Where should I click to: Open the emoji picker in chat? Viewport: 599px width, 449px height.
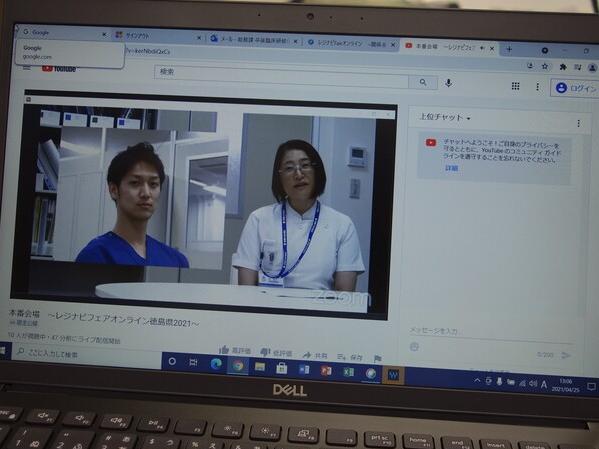click(x=414, y=347)
